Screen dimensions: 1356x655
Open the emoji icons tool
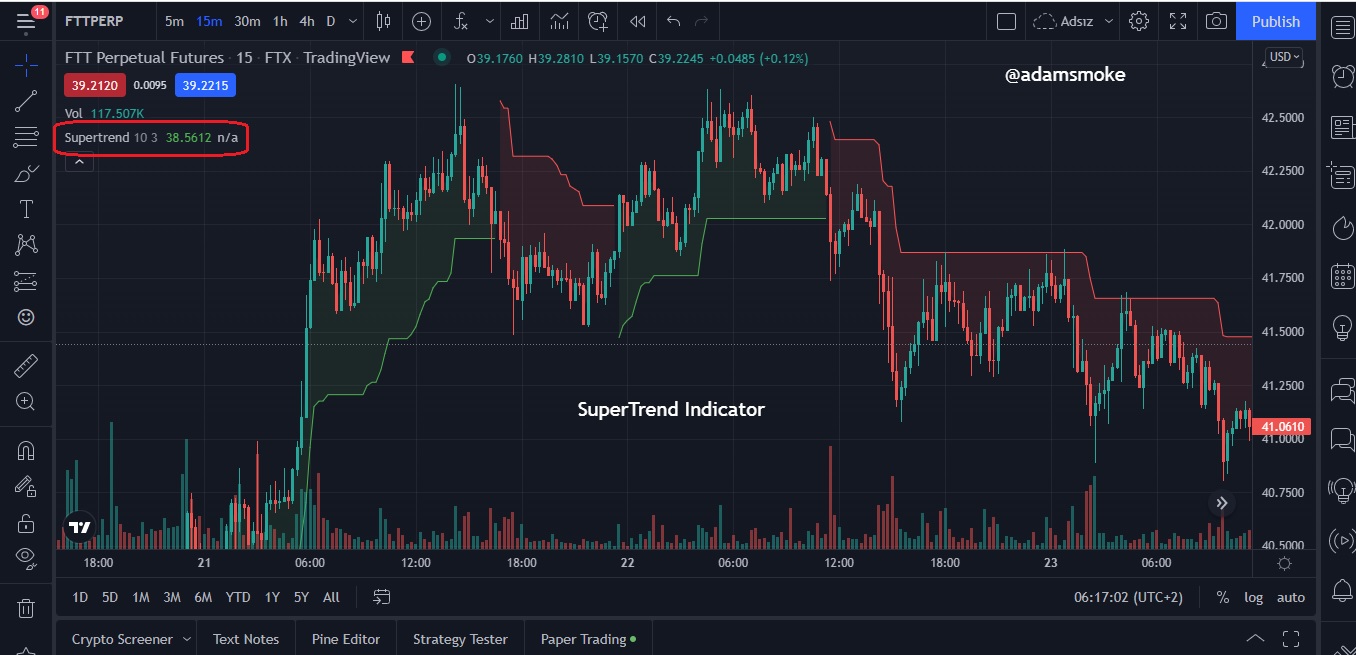[26, 317]
